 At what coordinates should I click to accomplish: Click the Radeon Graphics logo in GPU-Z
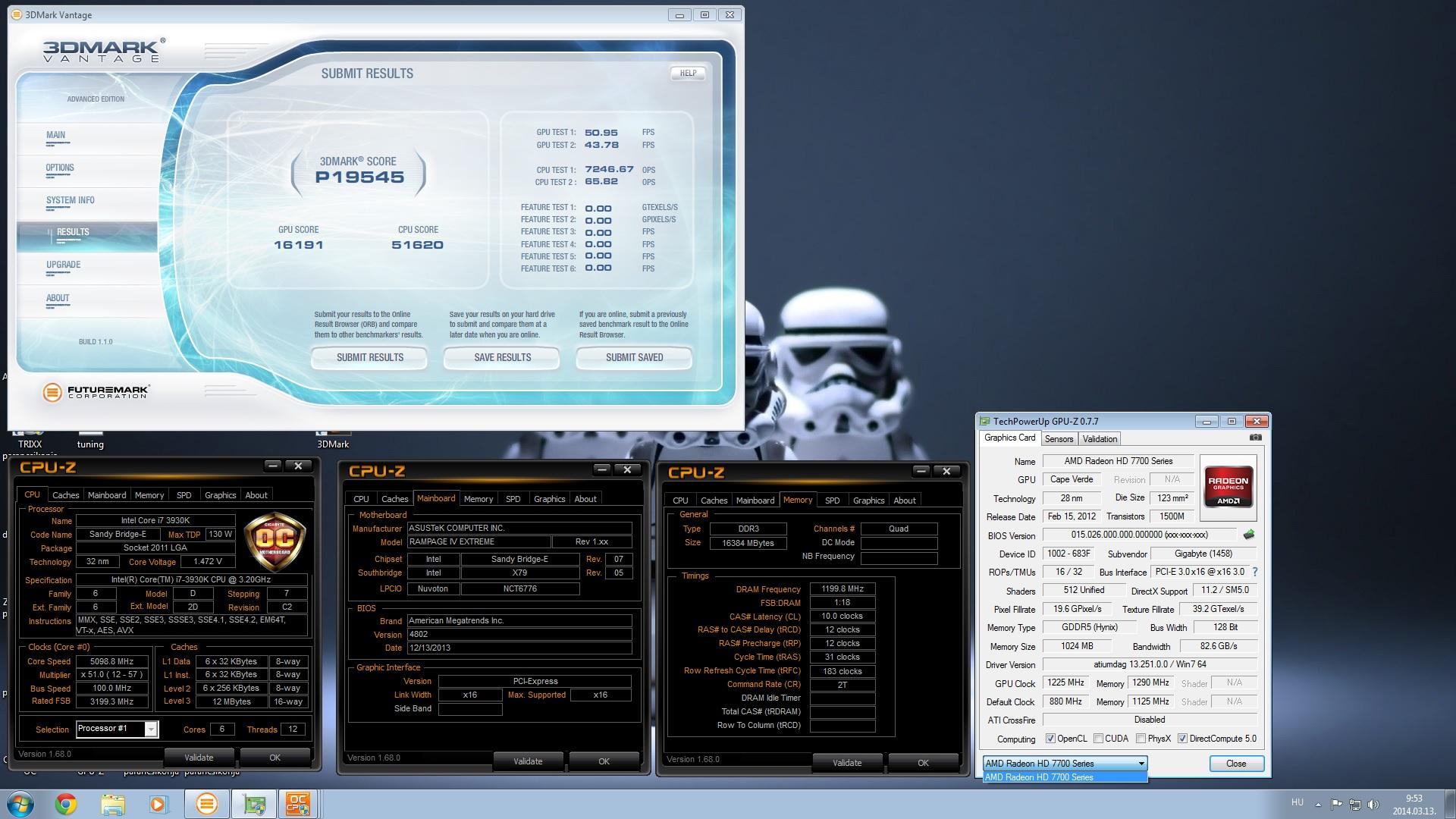coord(1228,486)
